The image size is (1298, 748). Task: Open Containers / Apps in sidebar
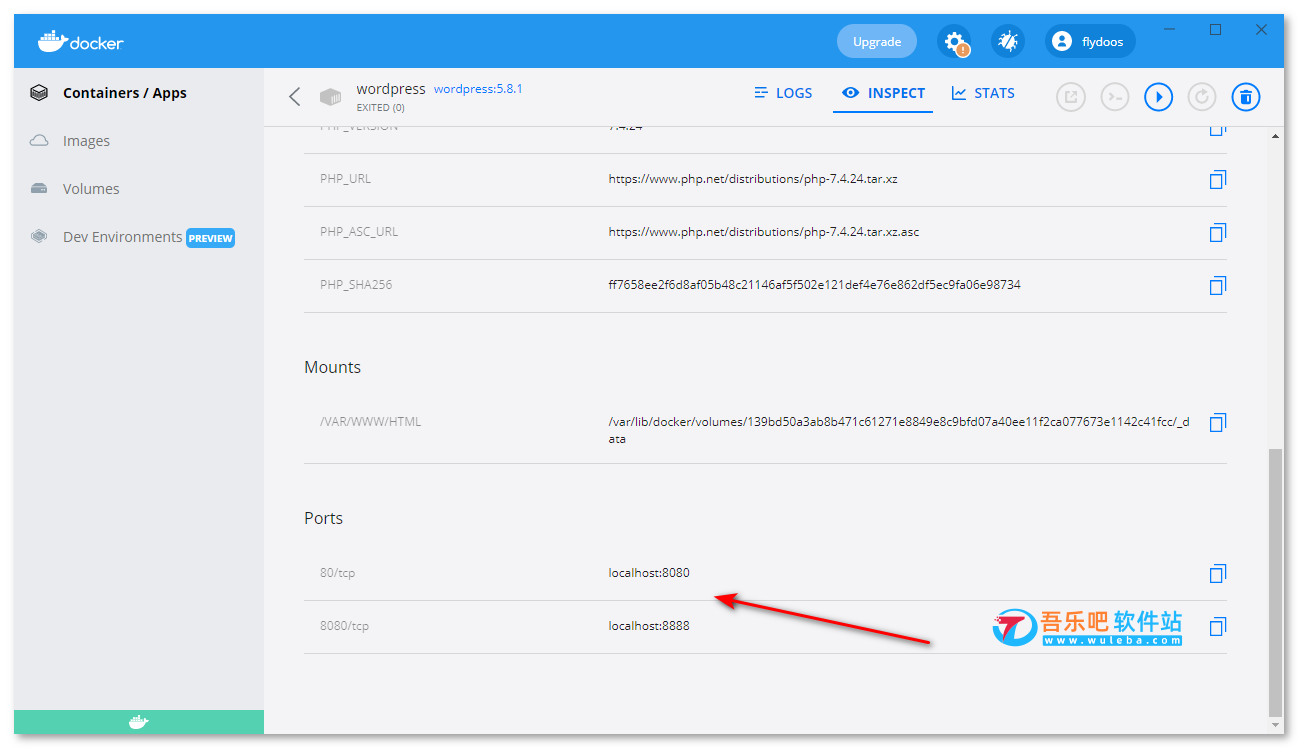pos(125,93)
